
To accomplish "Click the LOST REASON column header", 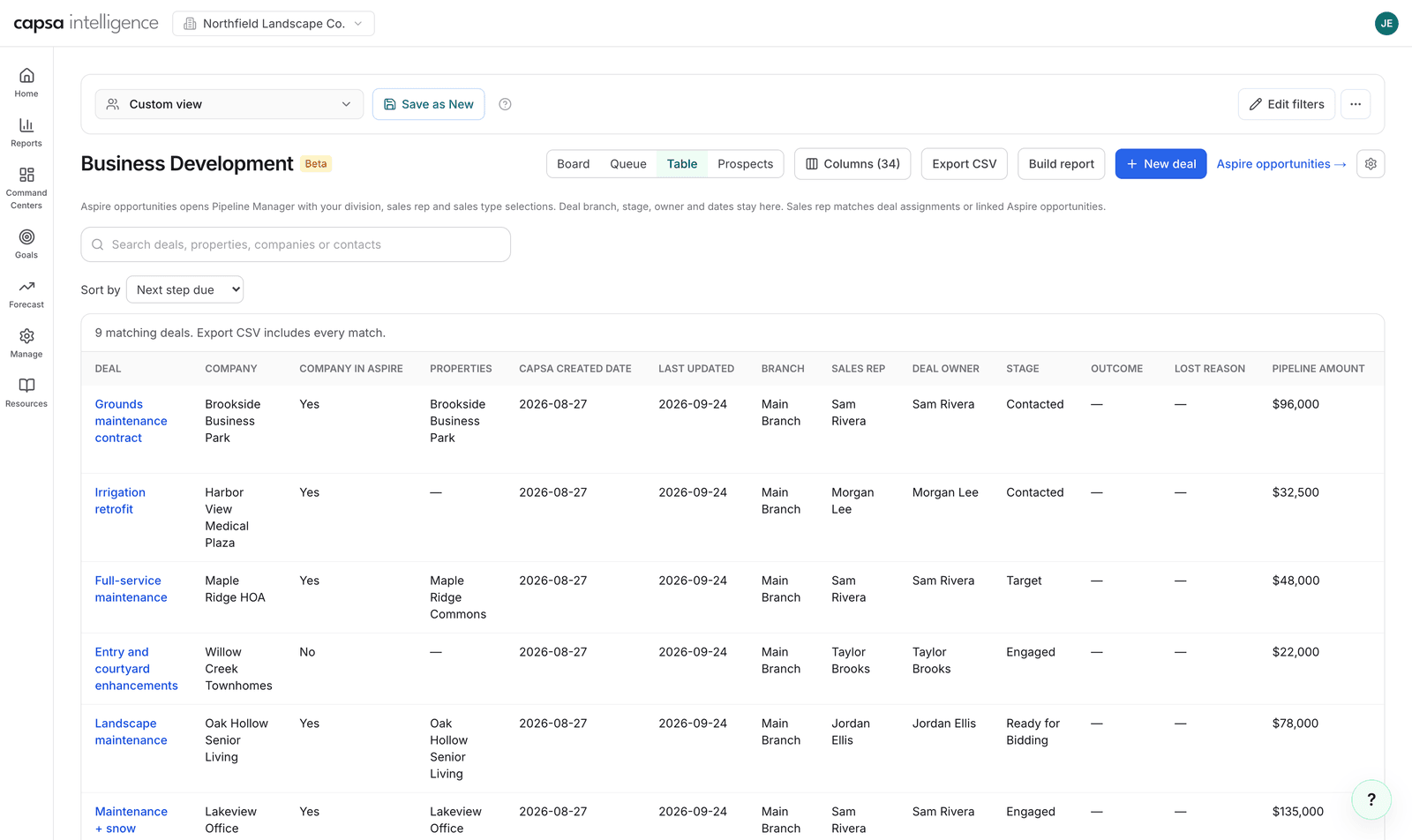I will [1210, 369].
